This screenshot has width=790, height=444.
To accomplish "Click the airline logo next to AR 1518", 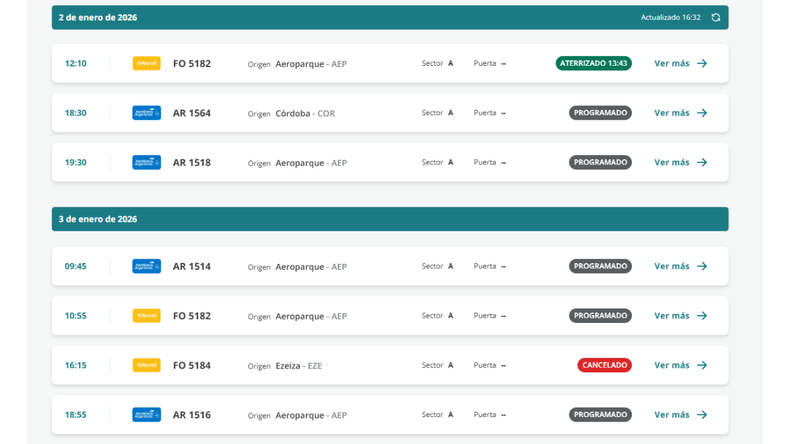I will pos(146,162).
